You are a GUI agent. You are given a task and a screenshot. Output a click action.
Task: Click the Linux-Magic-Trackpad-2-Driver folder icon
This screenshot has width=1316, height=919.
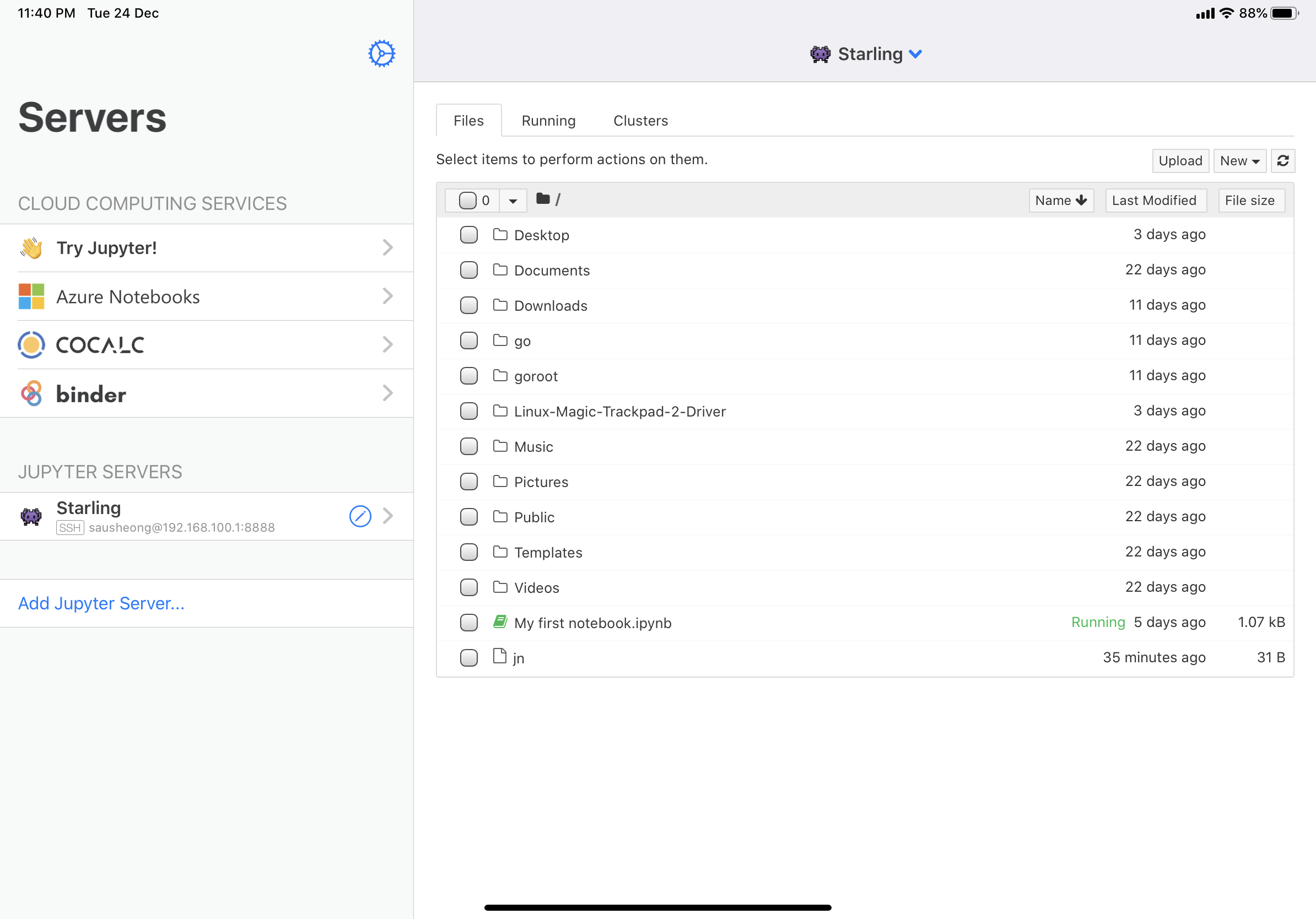[x=500, y=411]
